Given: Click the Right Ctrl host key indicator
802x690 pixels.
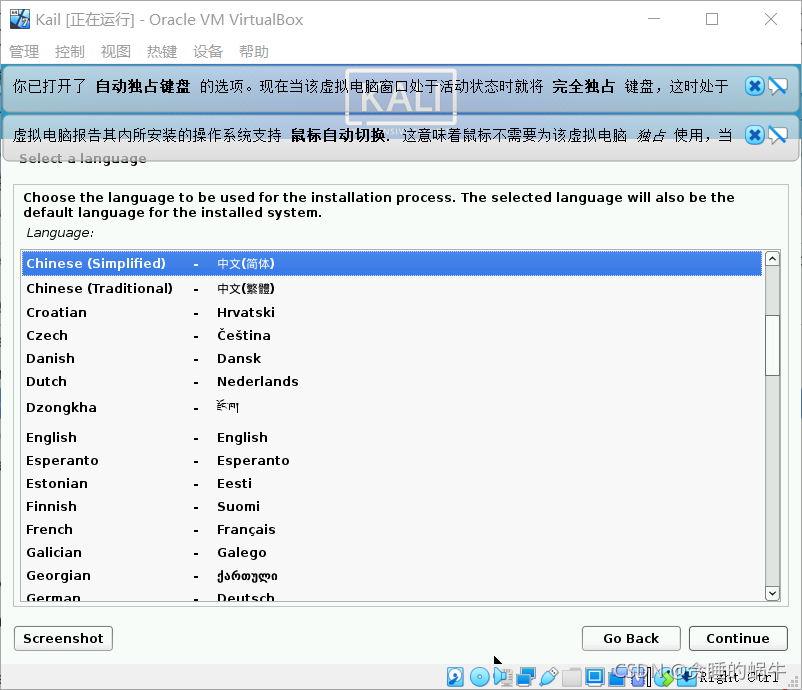Looking at the screenshot, I should pyautogui.click(x=740, y=677).
